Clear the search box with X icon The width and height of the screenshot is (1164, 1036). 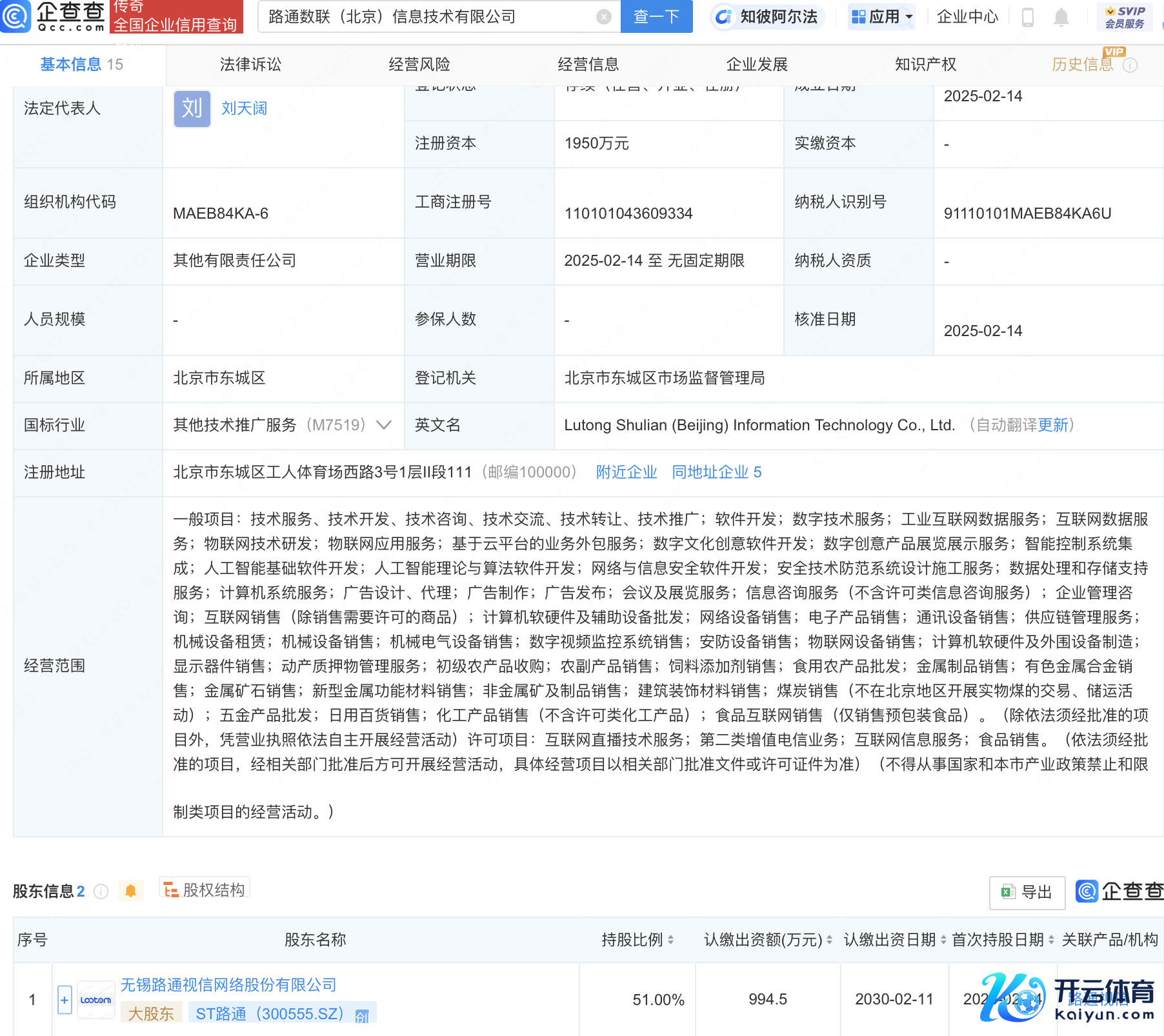pos(603,17)
